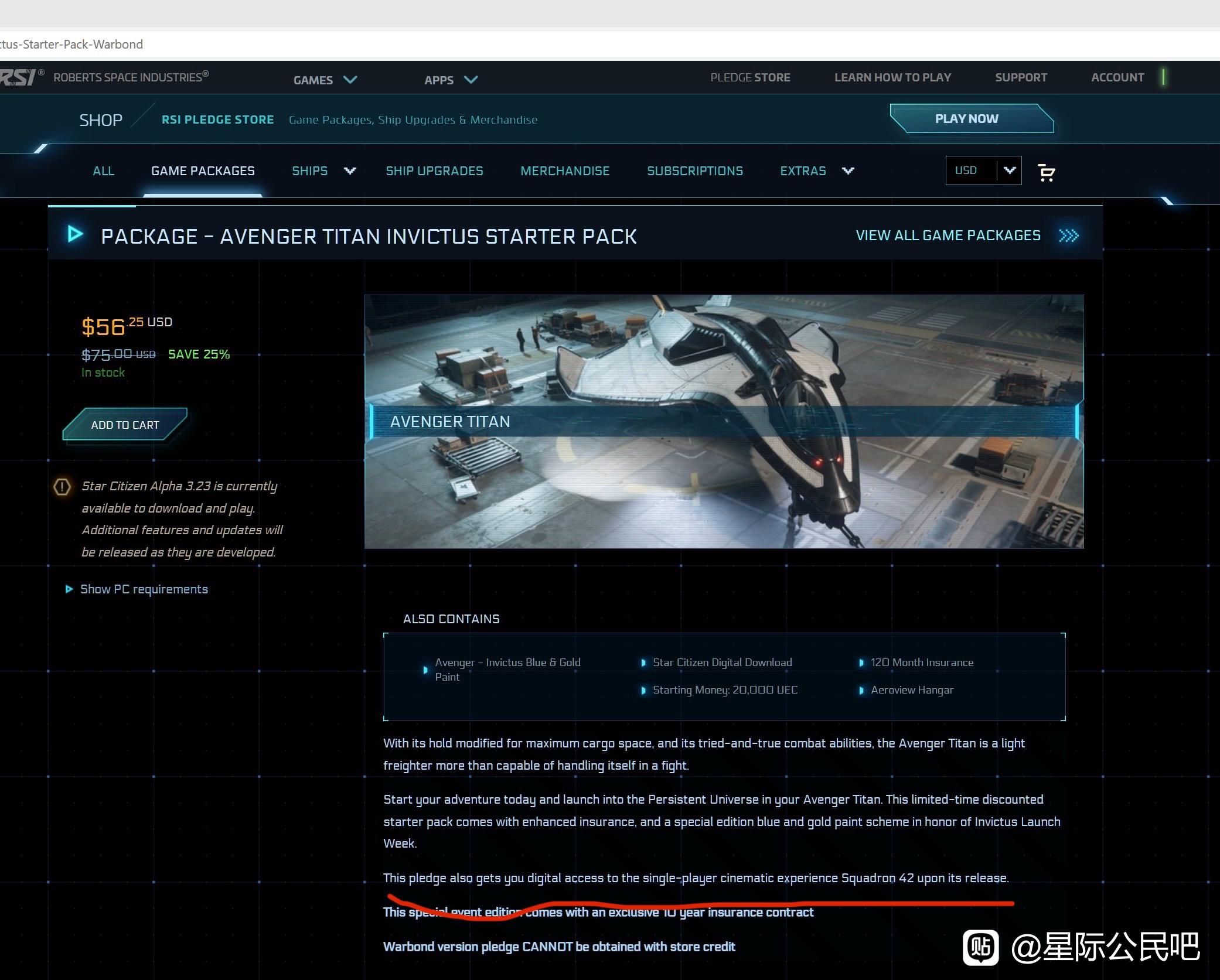
Task: Click the SAVE 25% label
Action: tap(199, 354)
